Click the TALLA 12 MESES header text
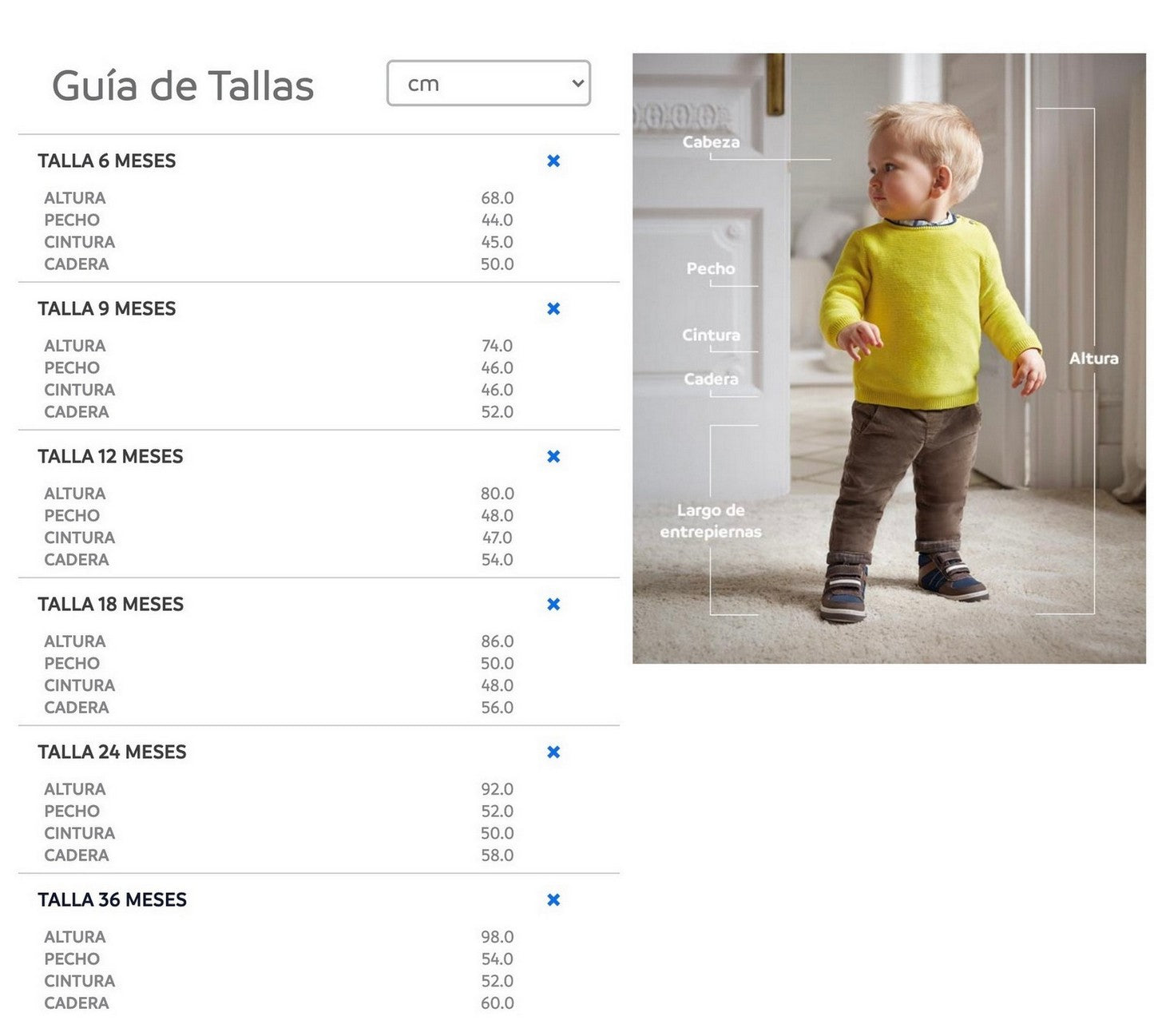The width and height of the screenshot is (1154, 1036). (110, 457)
